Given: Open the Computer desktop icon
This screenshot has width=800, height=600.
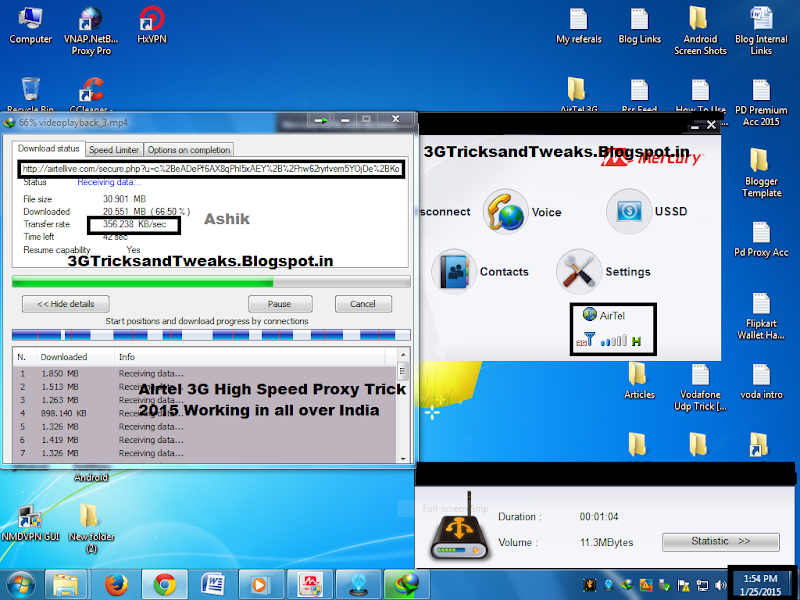Looking at the screenshot, I should (x=30, y=24).
